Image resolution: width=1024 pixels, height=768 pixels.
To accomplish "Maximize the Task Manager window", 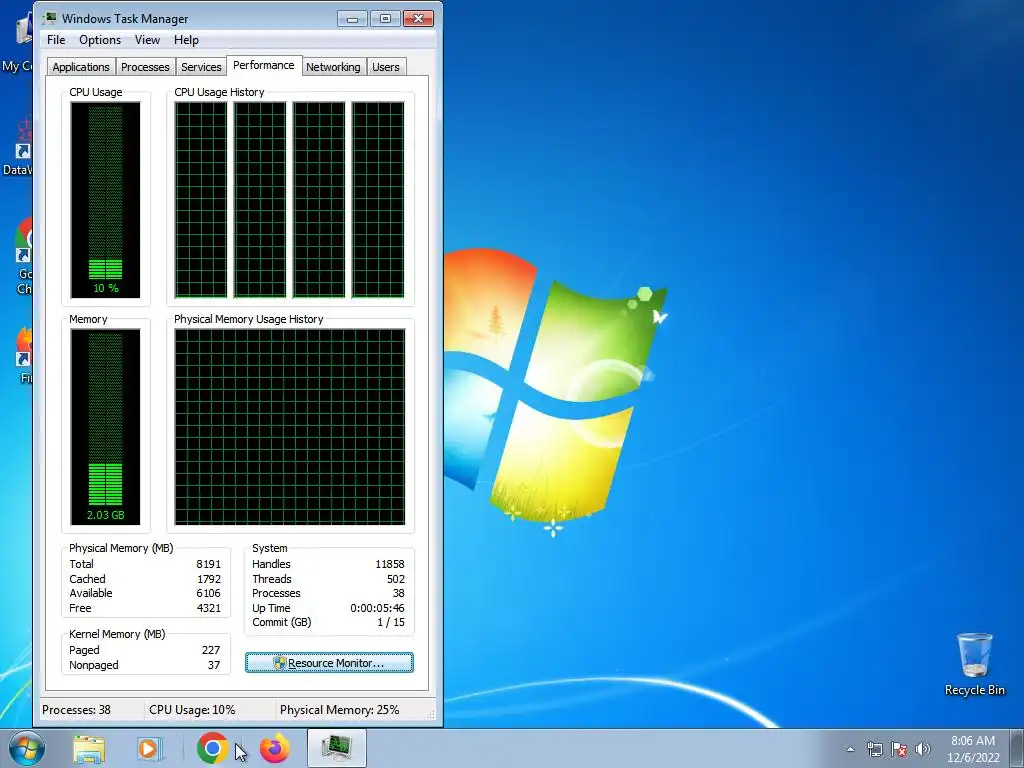I will (x=385, y=18).
